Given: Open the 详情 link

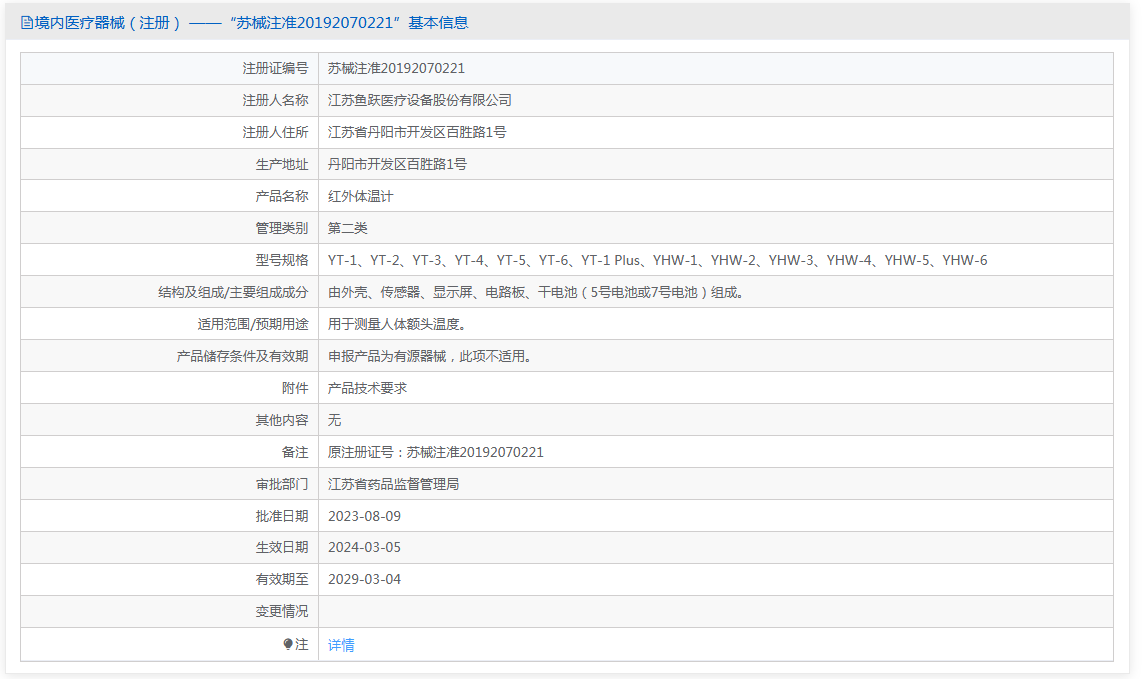Looking at the screenshot, I should coord(341,645).
